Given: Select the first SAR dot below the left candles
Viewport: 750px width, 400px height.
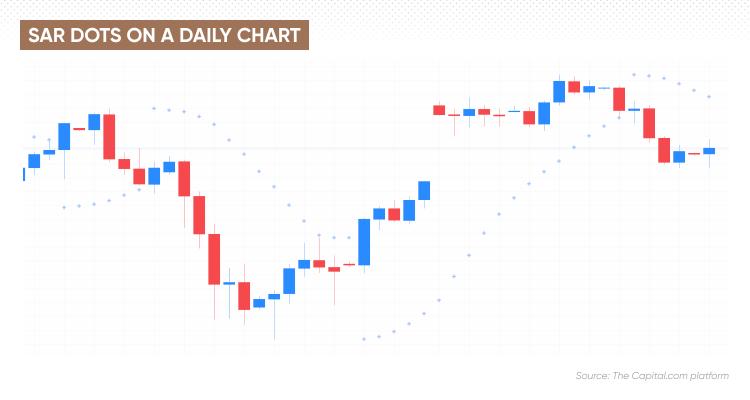Looking at the screenshot, I should tap(64, 207).
